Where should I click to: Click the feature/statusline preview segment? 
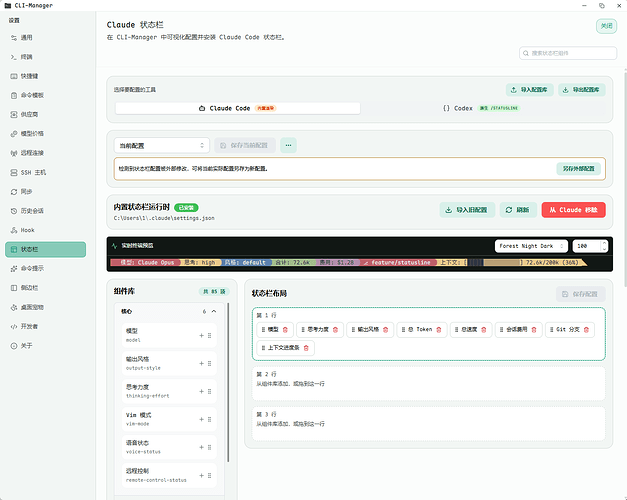(x=398, y=262)
